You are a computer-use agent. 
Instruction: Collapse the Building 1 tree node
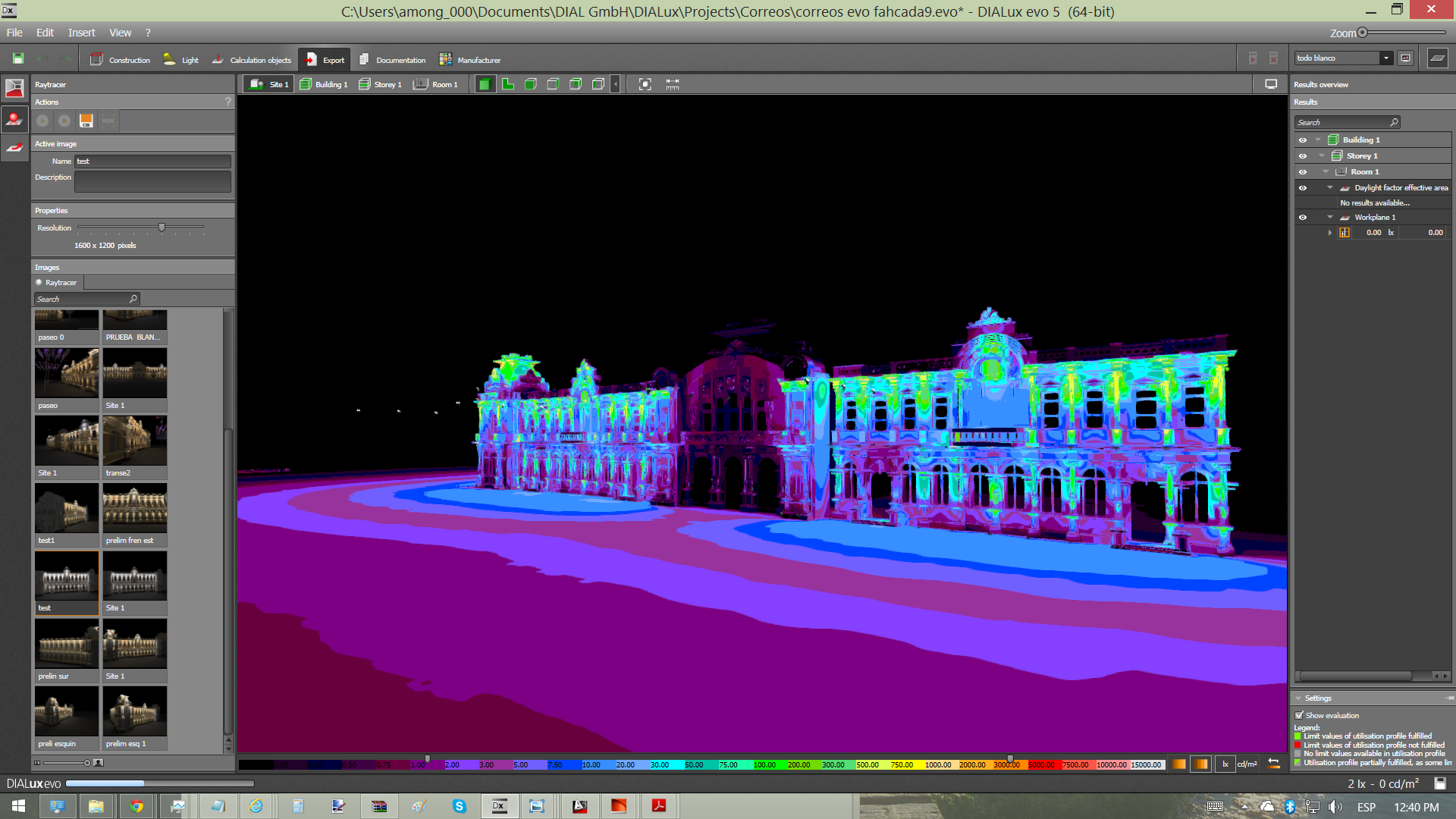click(x=1318, y=140)
